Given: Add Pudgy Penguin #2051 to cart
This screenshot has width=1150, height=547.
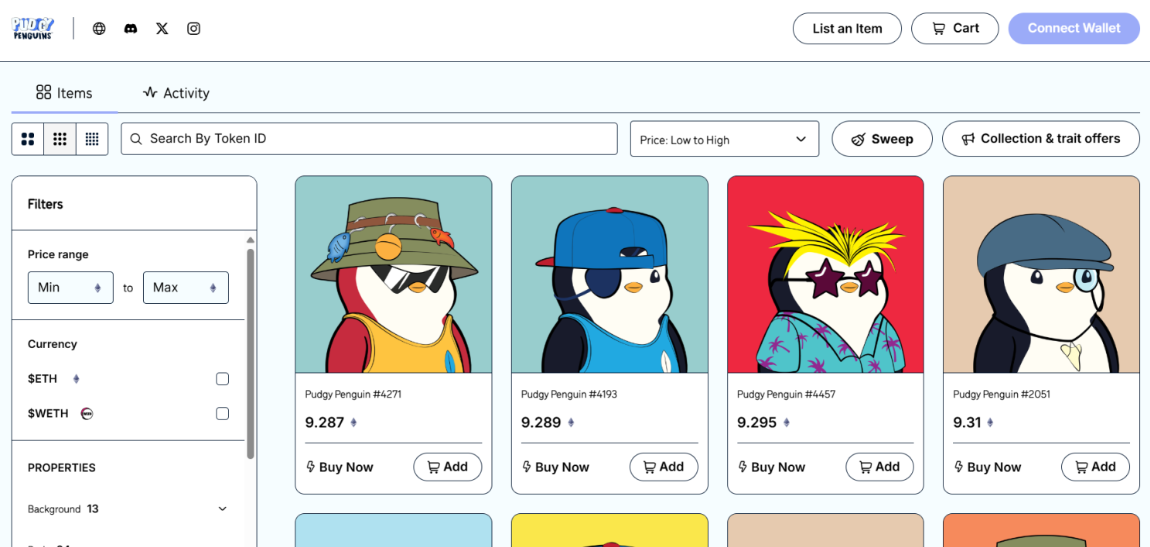Looking at the screenshot, I should pos(1096,467).
